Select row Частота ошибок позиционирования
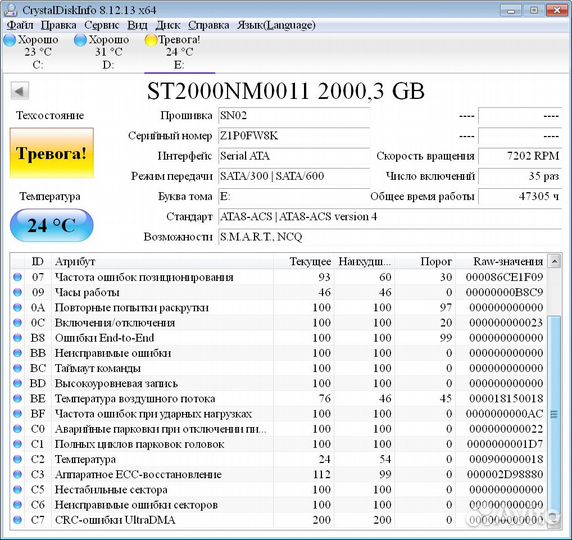 click(279, 277)
